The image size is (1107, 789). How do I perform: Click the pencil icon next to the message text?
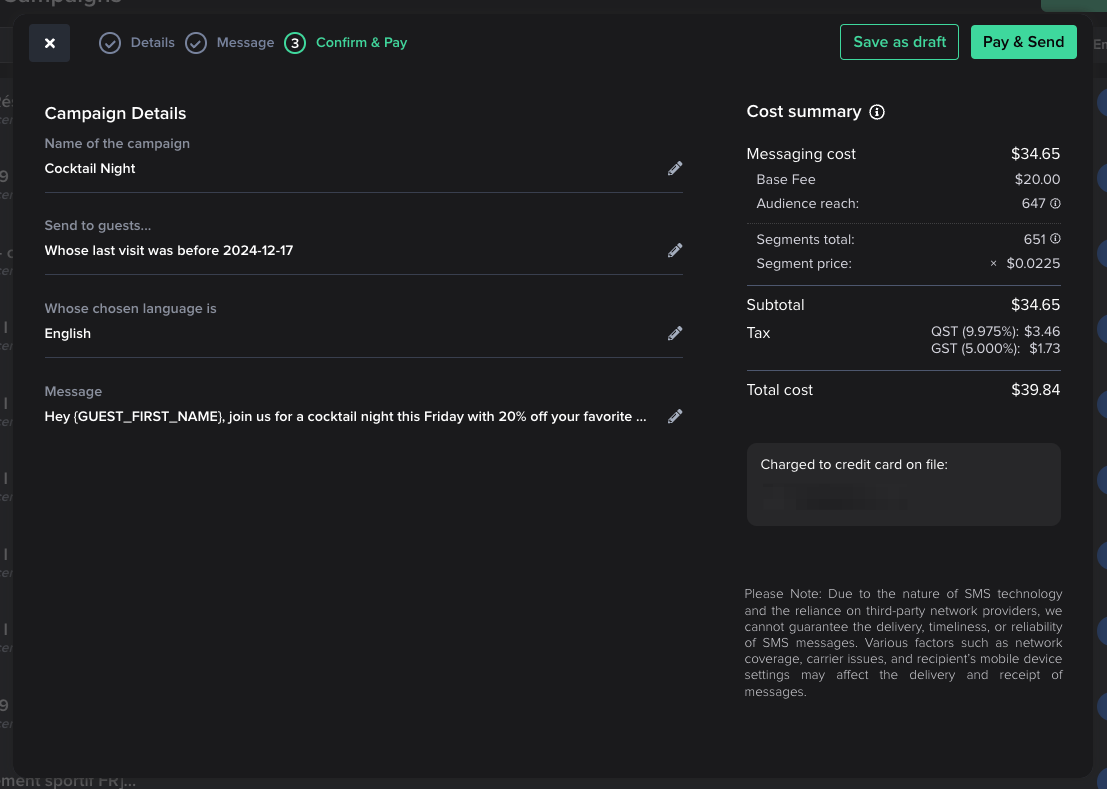click(x=675, y=416)
